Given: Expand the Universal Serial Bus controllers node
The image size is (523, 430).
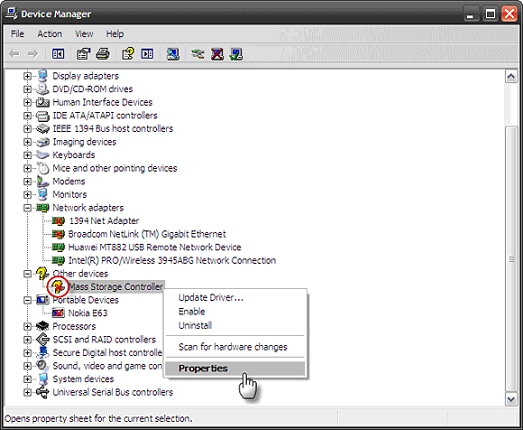Looking at the screenshot, I should pyautogui.click(x=27, y=392).
